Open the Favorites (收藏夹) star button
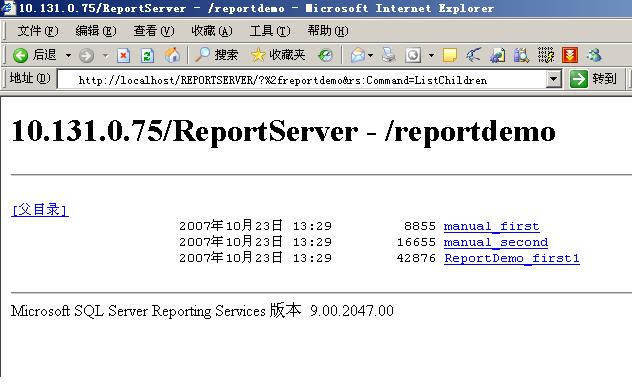This screenshot has width=632, height=384. pyautogui.click(x=278, y=55)
